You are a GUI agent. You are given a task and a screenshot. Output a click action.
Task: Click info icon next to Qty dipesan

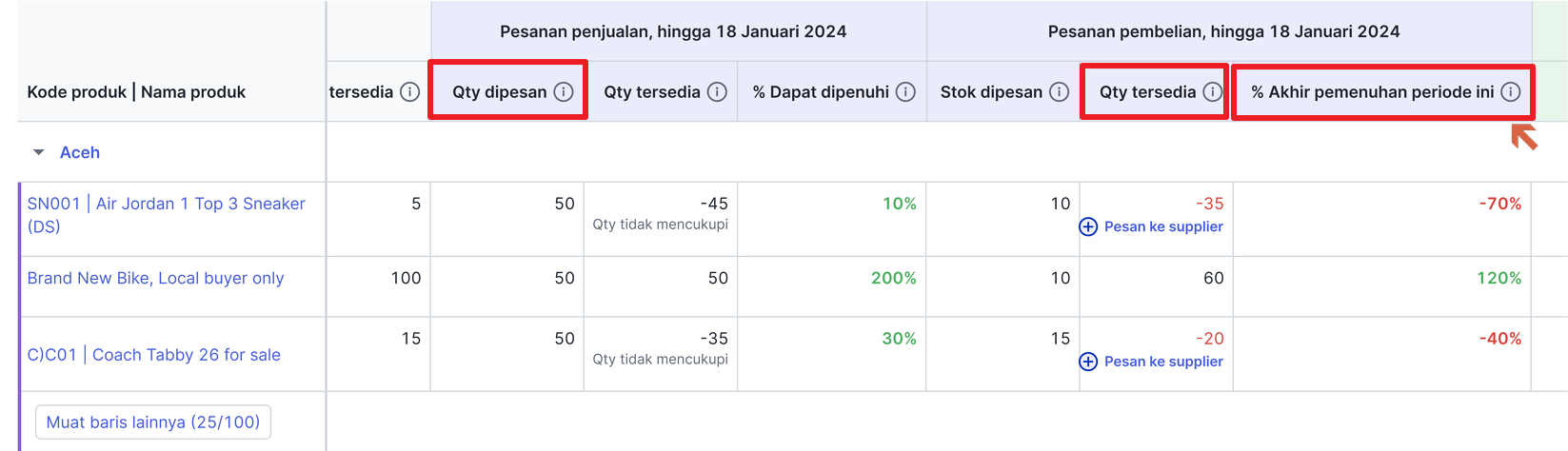(x=564, y=91)
